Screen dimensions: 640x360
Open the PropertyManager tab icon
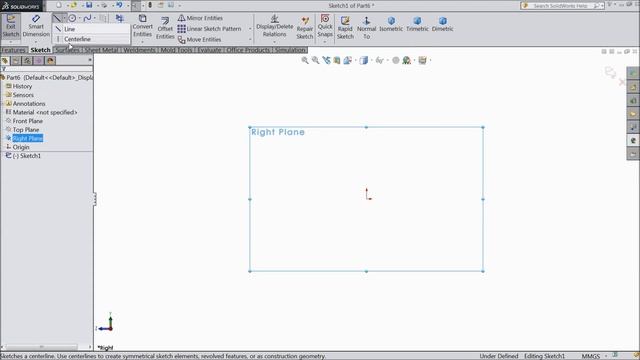pyautogui.click(x=16, y=61)
